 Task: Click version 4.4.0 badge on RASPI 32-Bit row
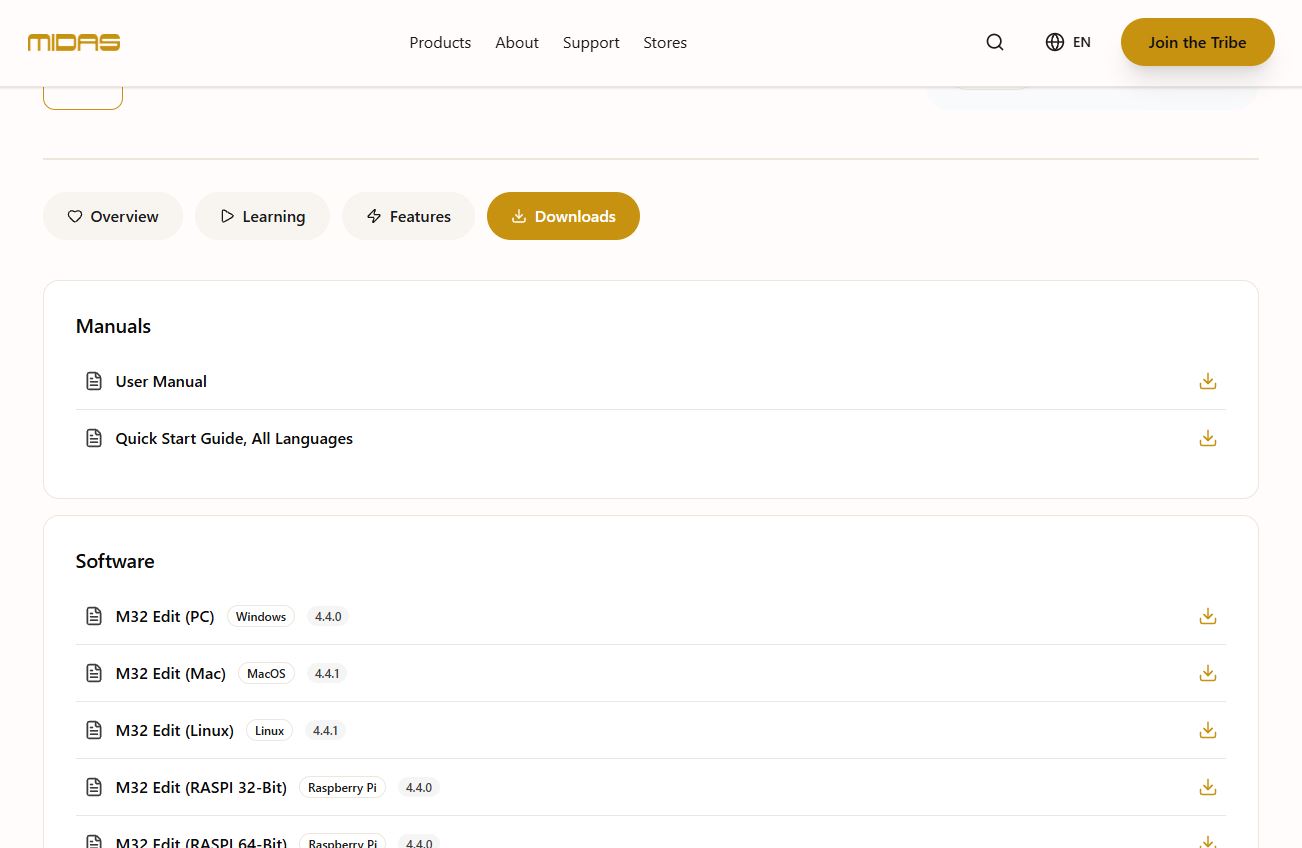[x=419, y=787]
